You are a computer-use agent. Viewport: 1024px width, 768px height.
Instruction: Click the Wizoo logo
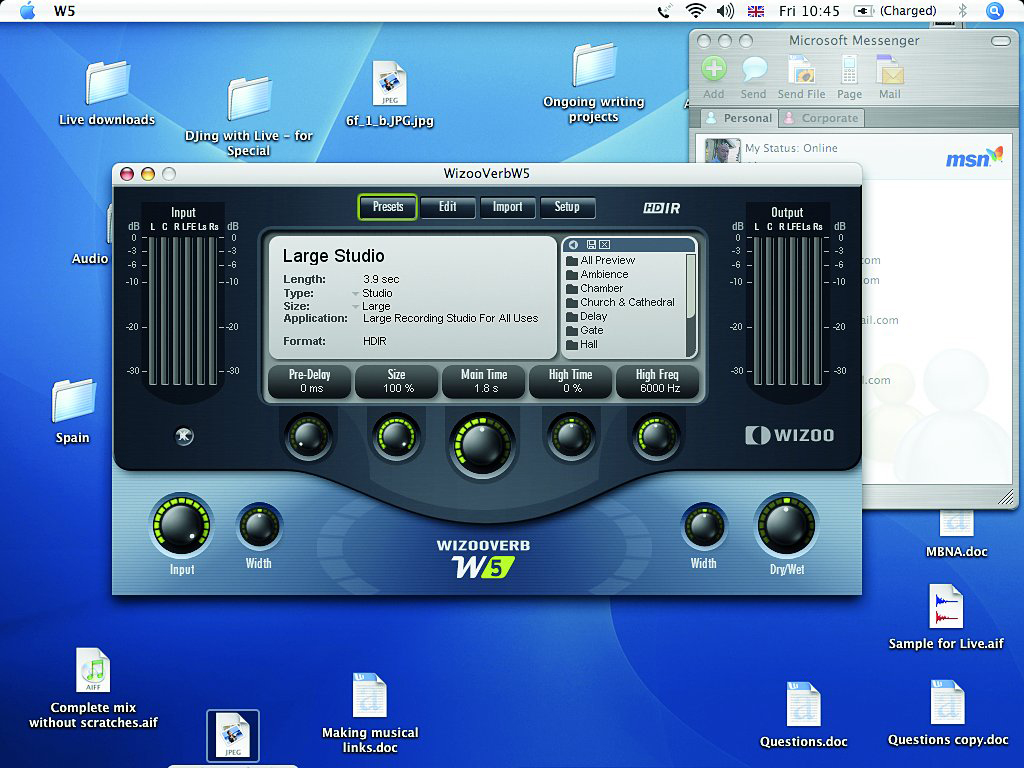pyautogui.click(x=790, y=436)
